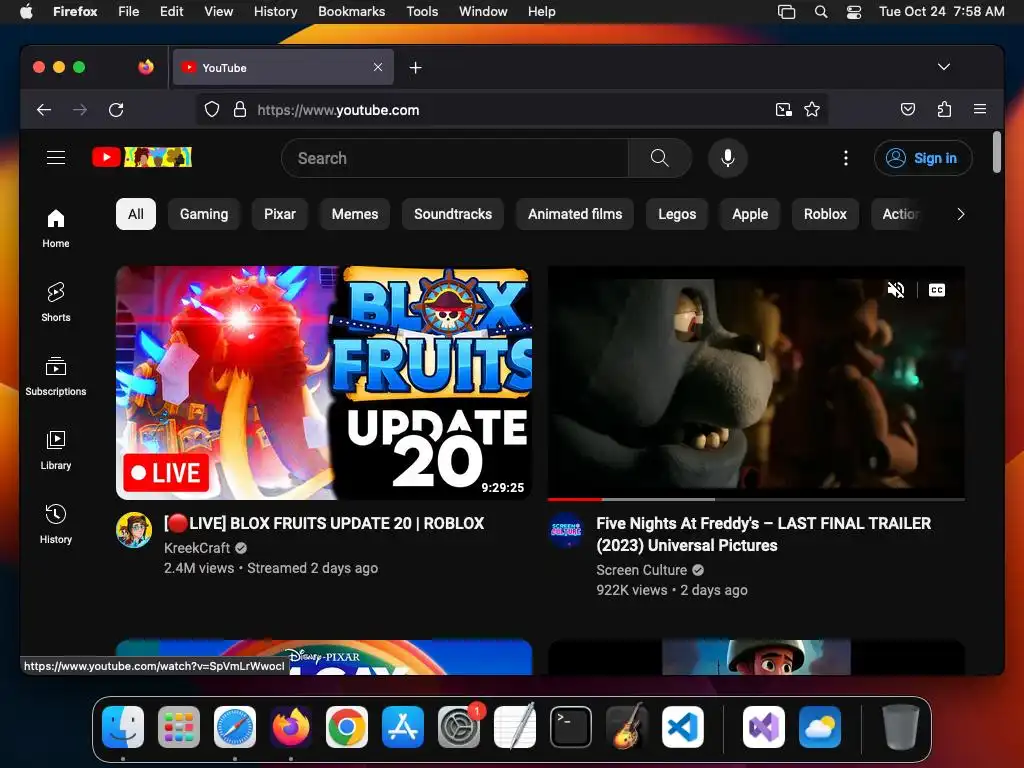The image size is (1024, 768).
Task: Select the YouTube browser tab
Action: click(283, 67)
